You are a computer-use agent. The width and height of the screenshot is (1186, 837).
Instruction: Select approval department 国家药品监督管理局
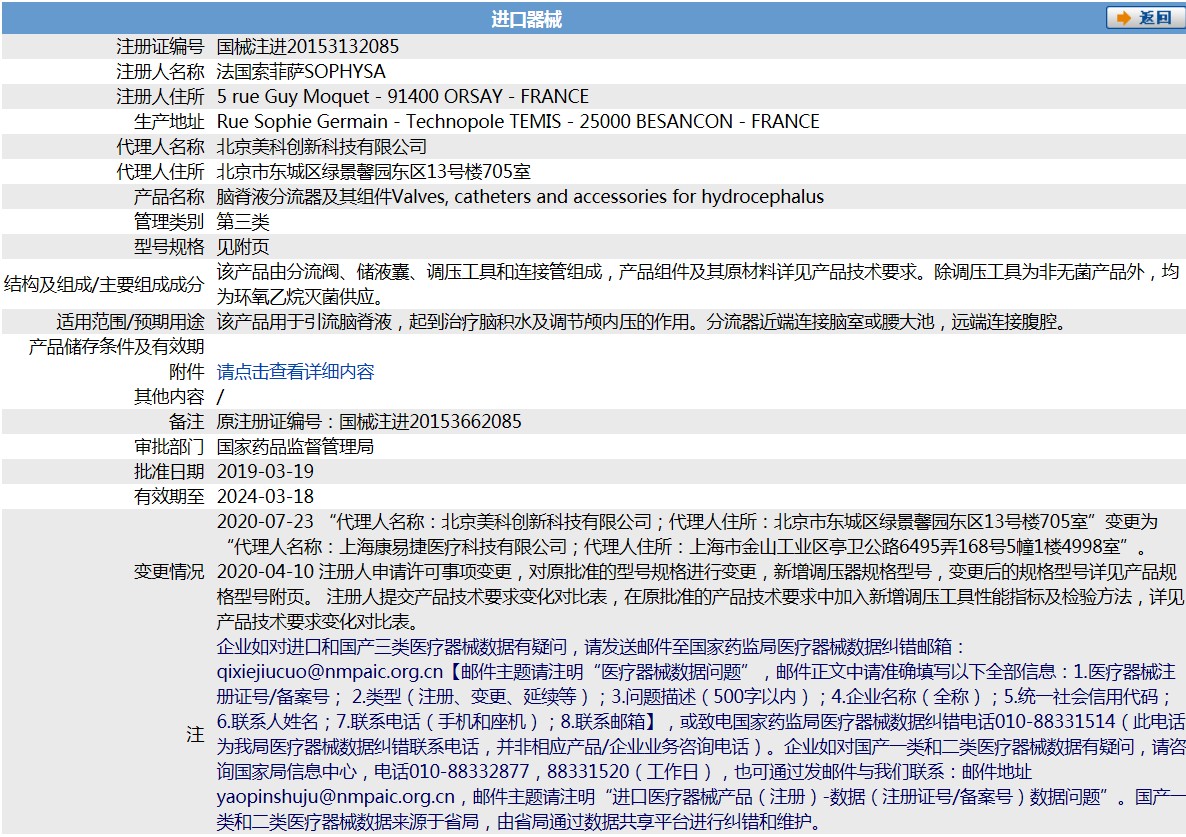(295, 446)
